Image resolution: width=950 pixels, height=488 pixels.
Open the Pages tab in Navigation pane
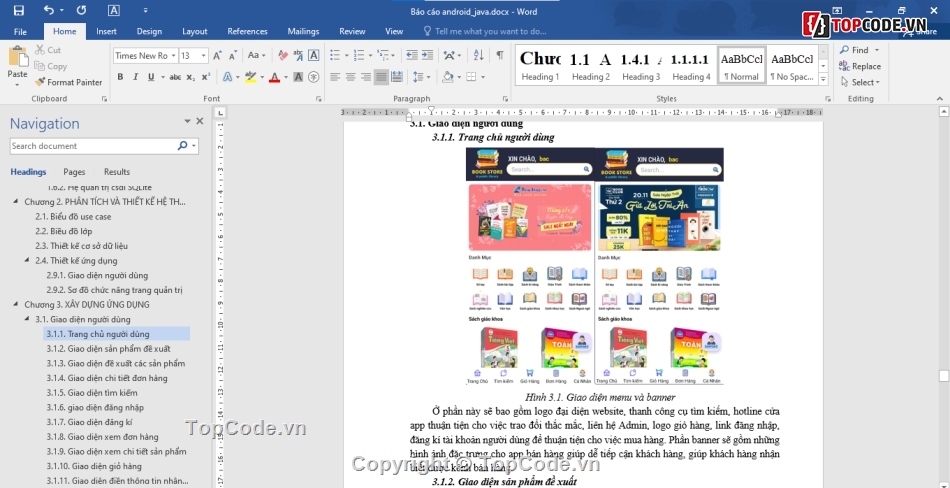pyautogui.click(x=74, y=172)
